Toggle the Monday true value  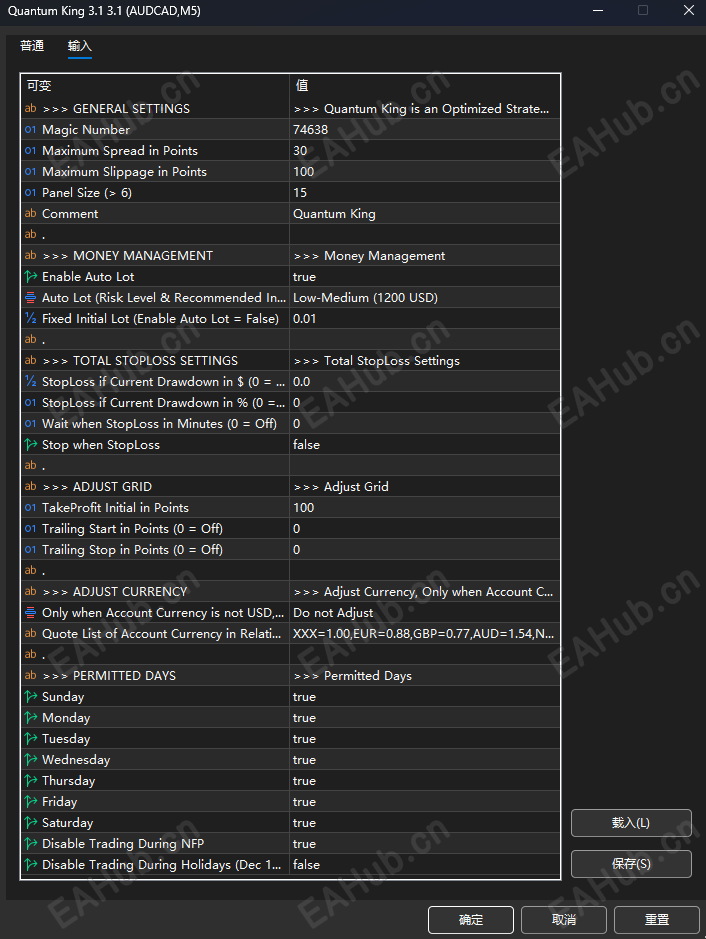pyautogui.click(x=425, y=717)
